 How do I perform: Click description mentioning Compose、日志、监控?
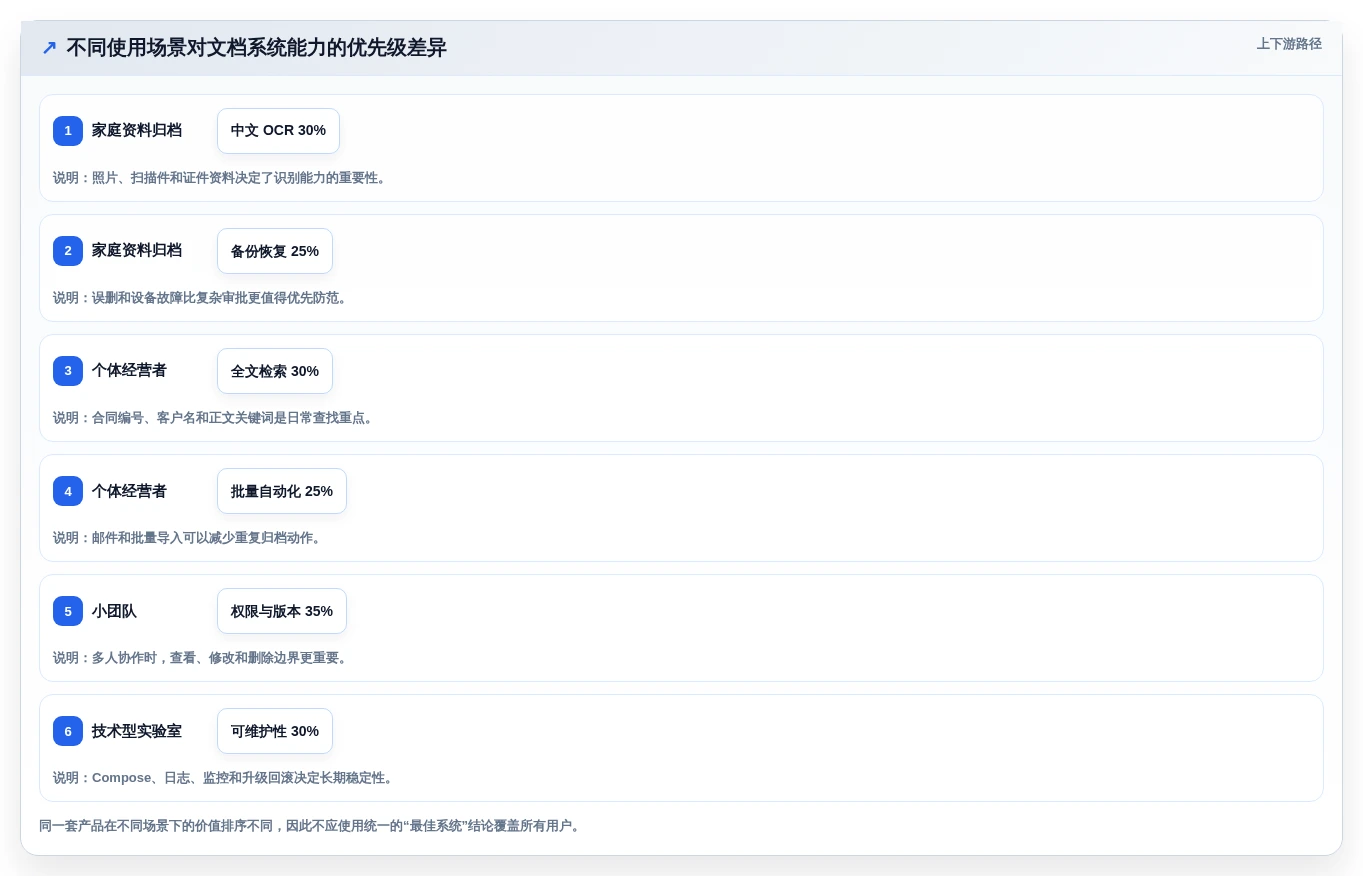pos(225,778)
